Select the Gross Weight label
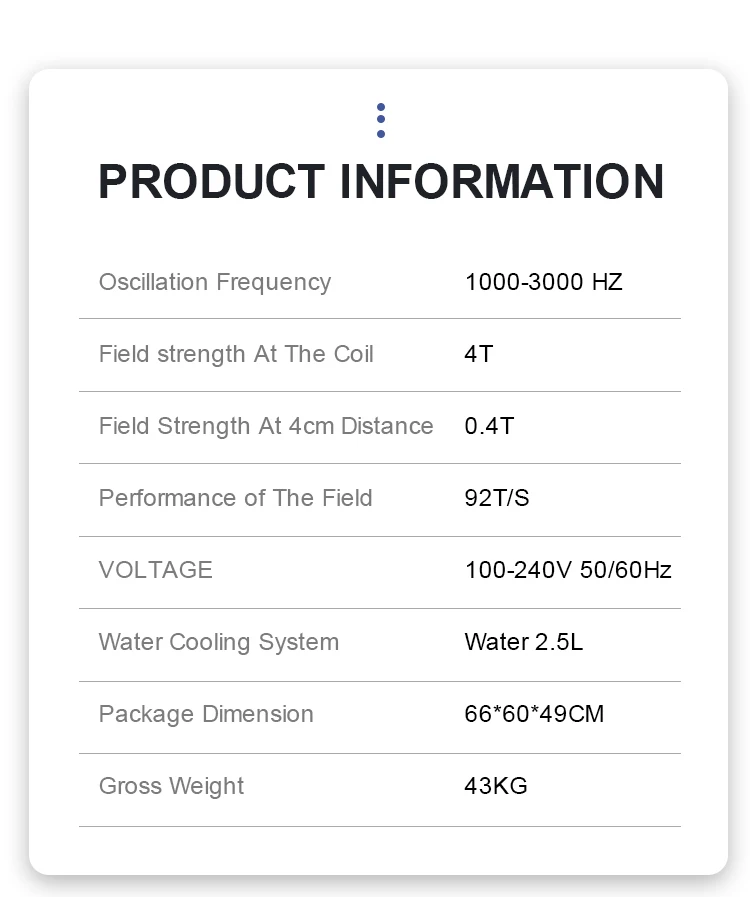The width and height of the screenshot is (750, 897). [171, 786]
